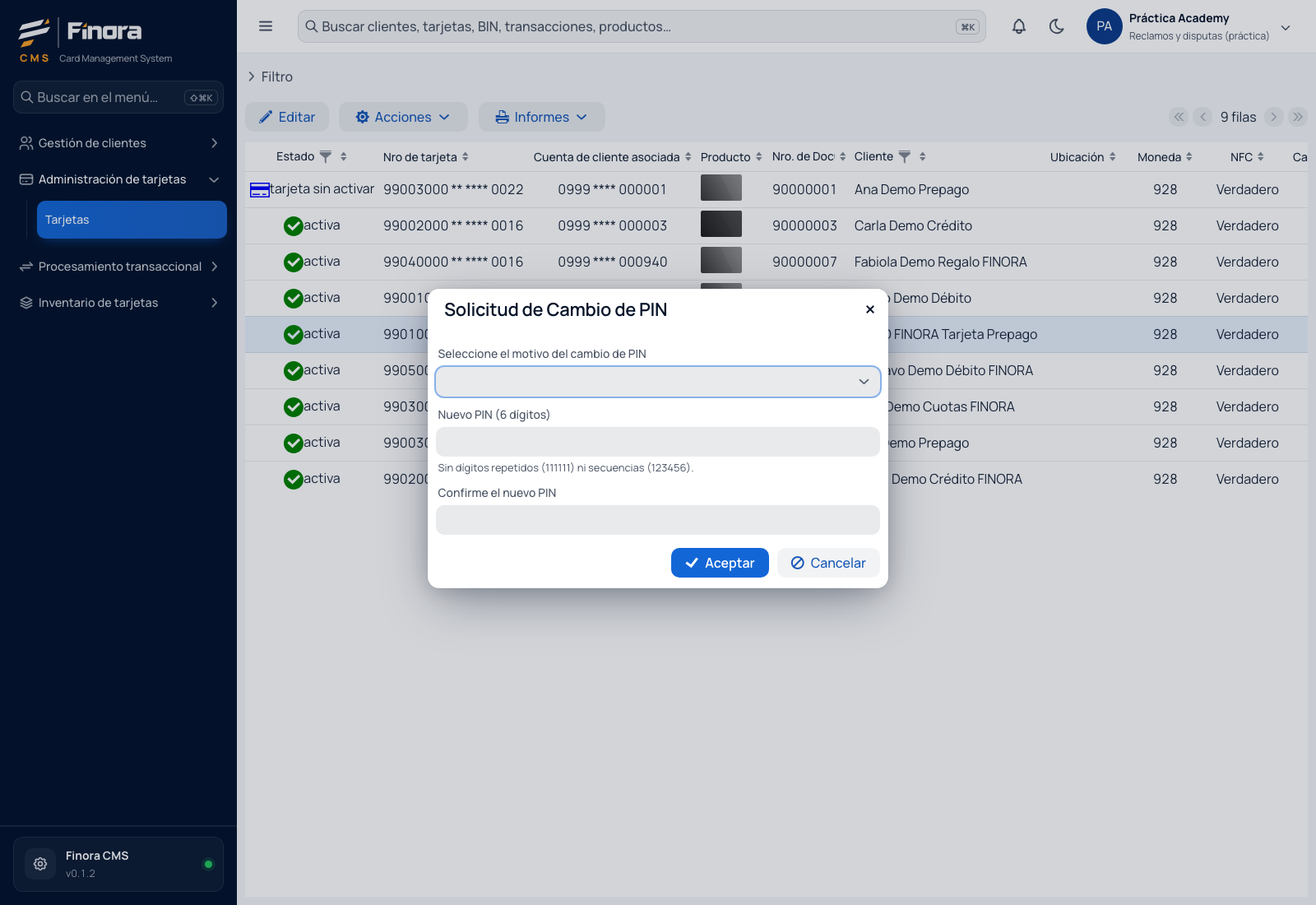This screenshot has width=1316, height=905.
Task: Go to the previous page of rows
Action: click(x=1203, y=117)
